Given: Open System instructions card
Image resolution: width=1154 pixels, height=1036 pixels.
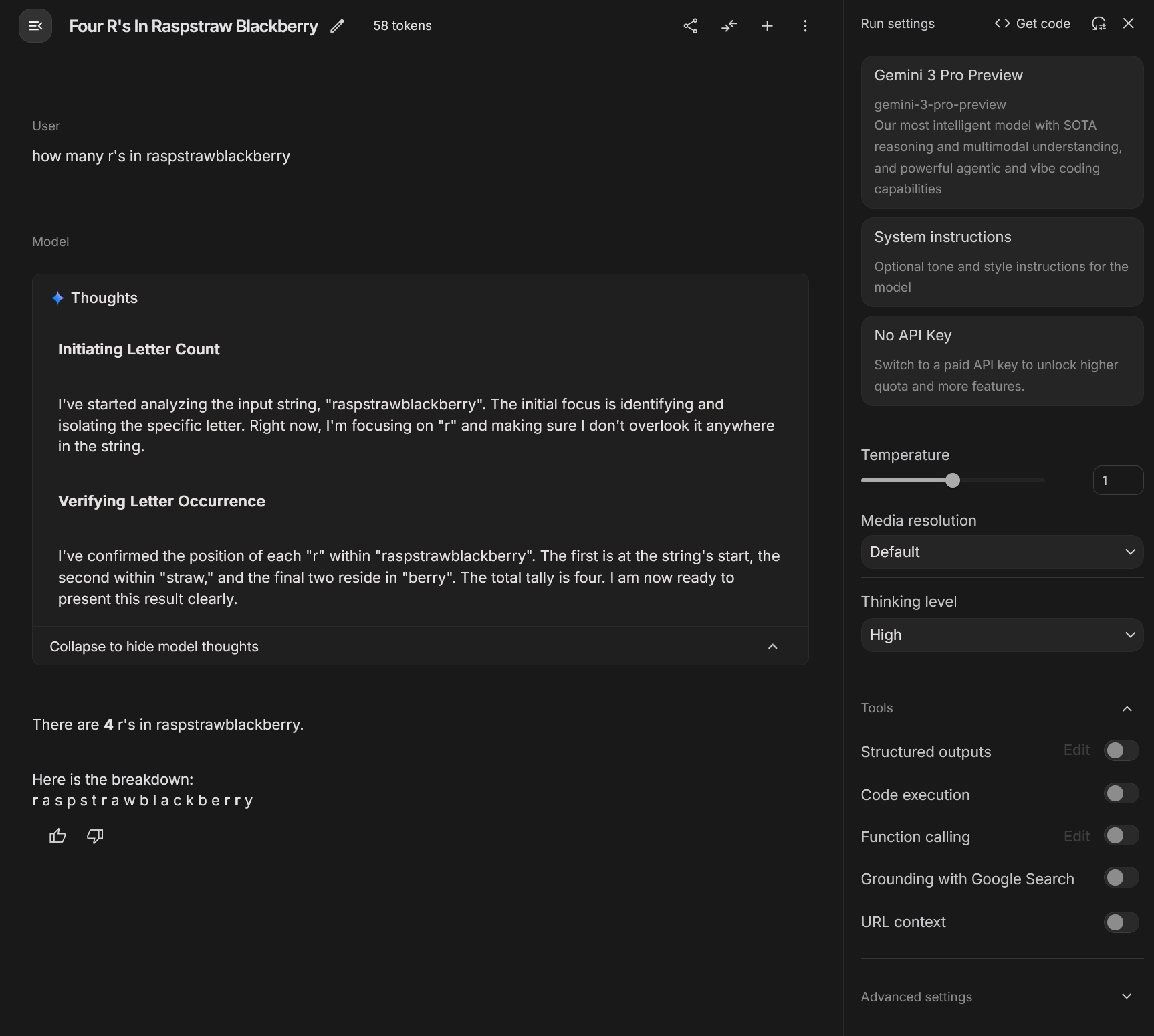Looking at the screenshot, I should (x=1002, y=262).
